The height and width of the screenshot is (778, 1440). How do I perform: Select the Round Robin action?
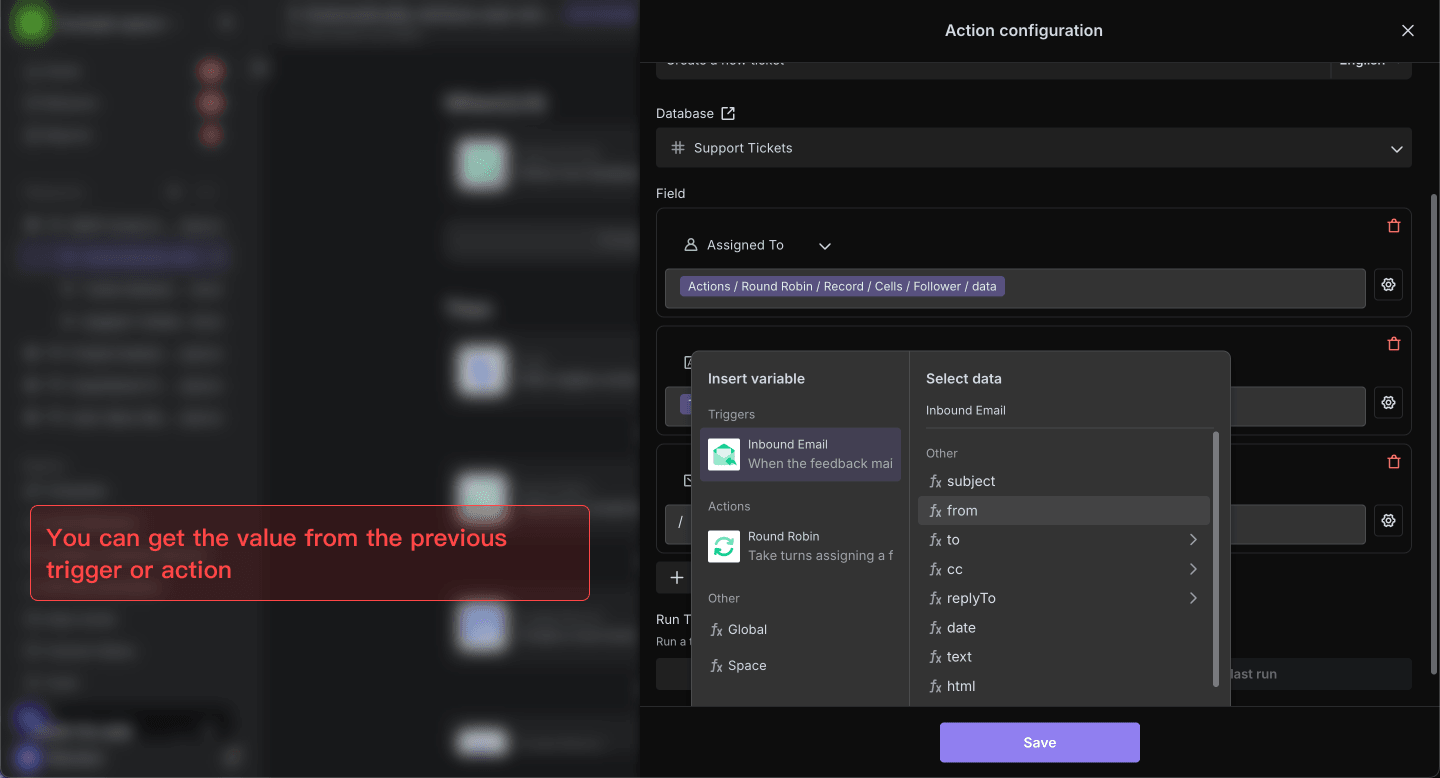pos(800,546)
